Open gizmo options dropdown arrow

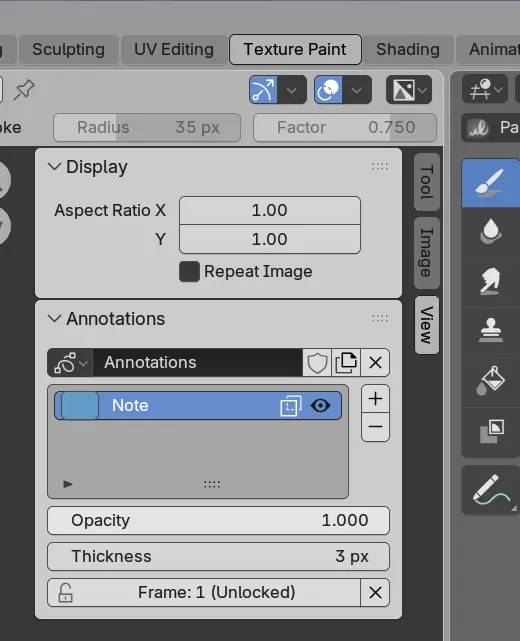pos(292,90)
